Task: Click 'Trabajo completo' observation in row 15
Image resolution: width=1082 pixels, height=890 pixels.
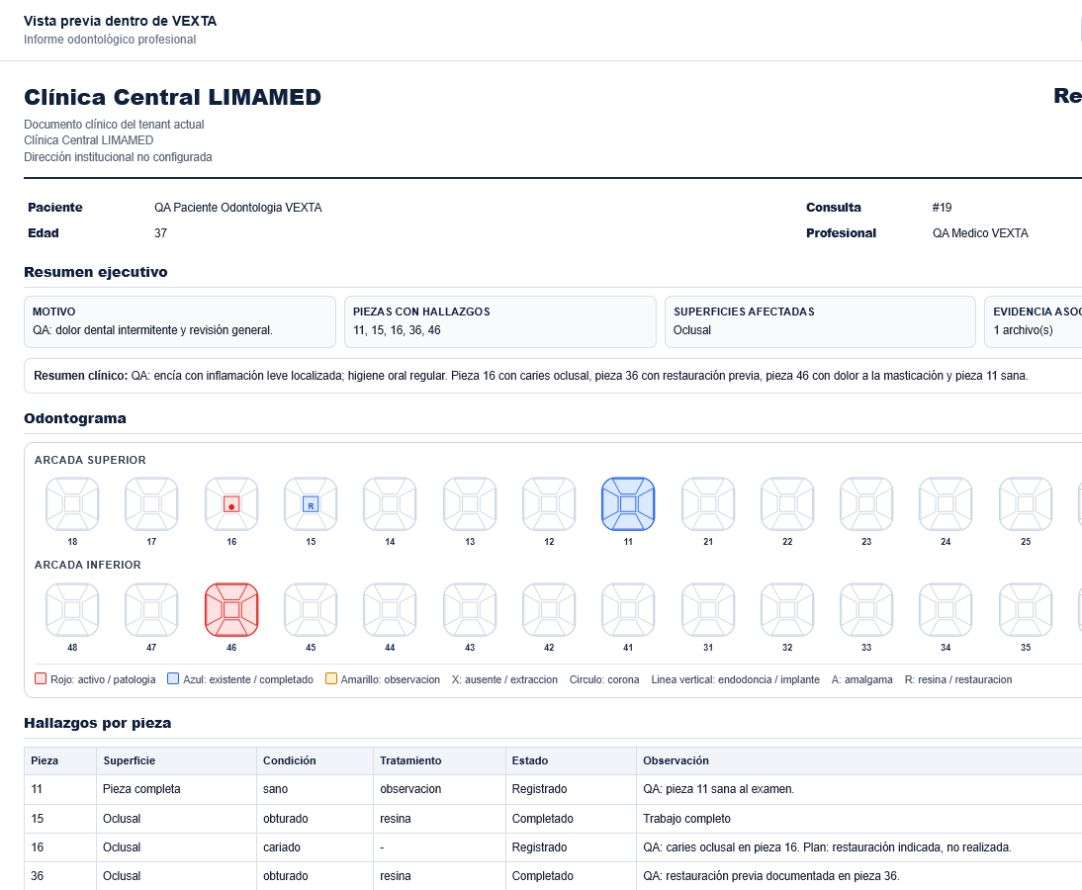Action: (687, 818)
